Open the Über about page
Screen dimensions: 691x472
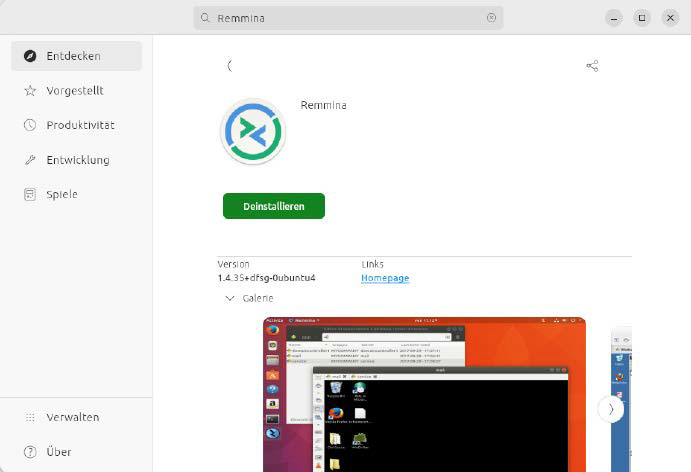(x=77, y=452)
